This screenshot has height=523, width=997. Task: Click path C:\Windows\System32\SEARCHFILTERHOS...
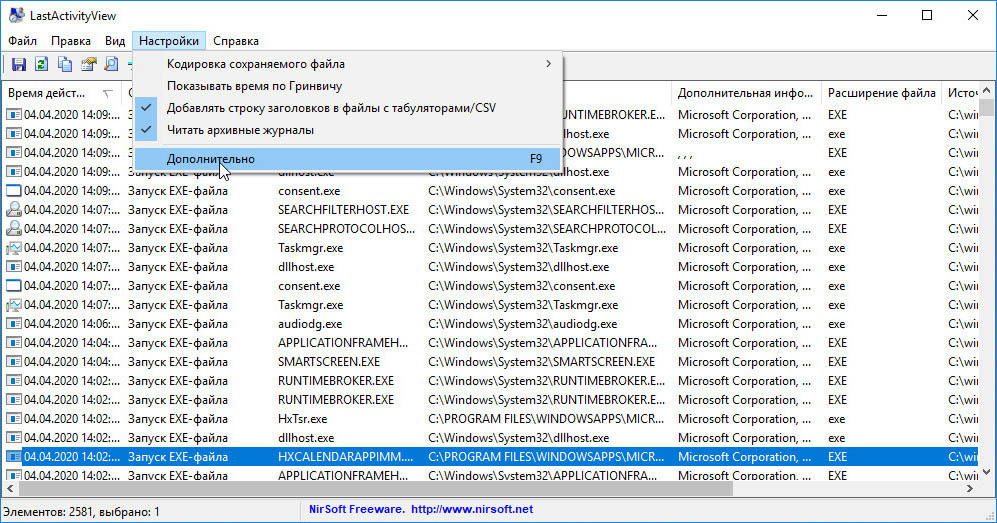pos(546,210)
